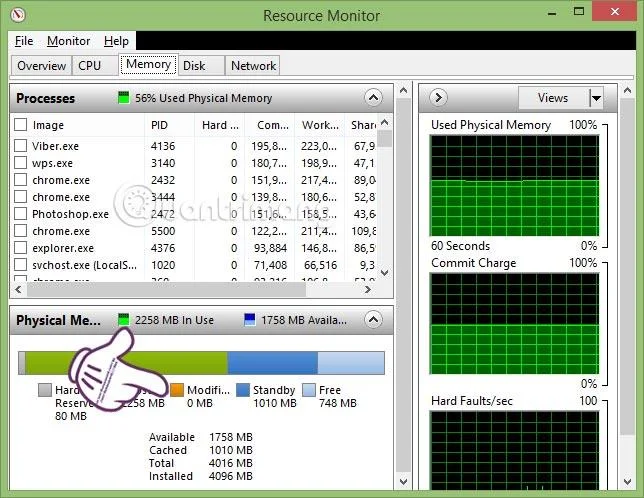Screen dimensions: 644x498
Task: Click the right-arrow icon in graphs pane
Action: [438, 98]
